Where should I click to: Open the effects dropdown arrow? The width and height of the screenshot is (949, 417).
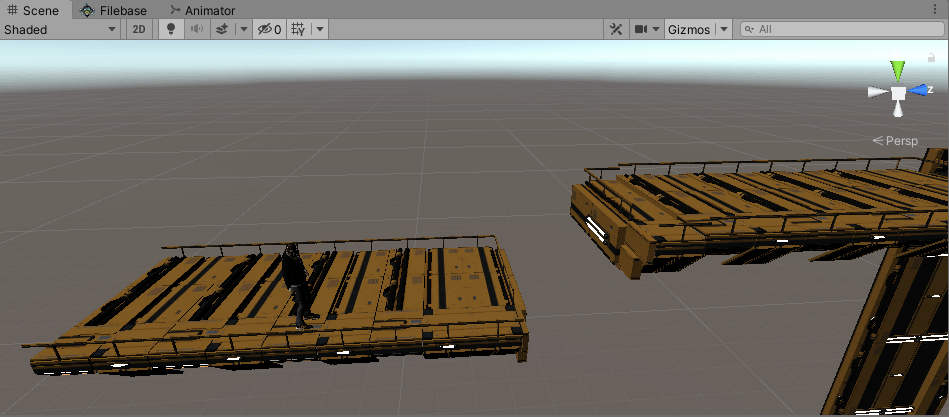(244, 29)
